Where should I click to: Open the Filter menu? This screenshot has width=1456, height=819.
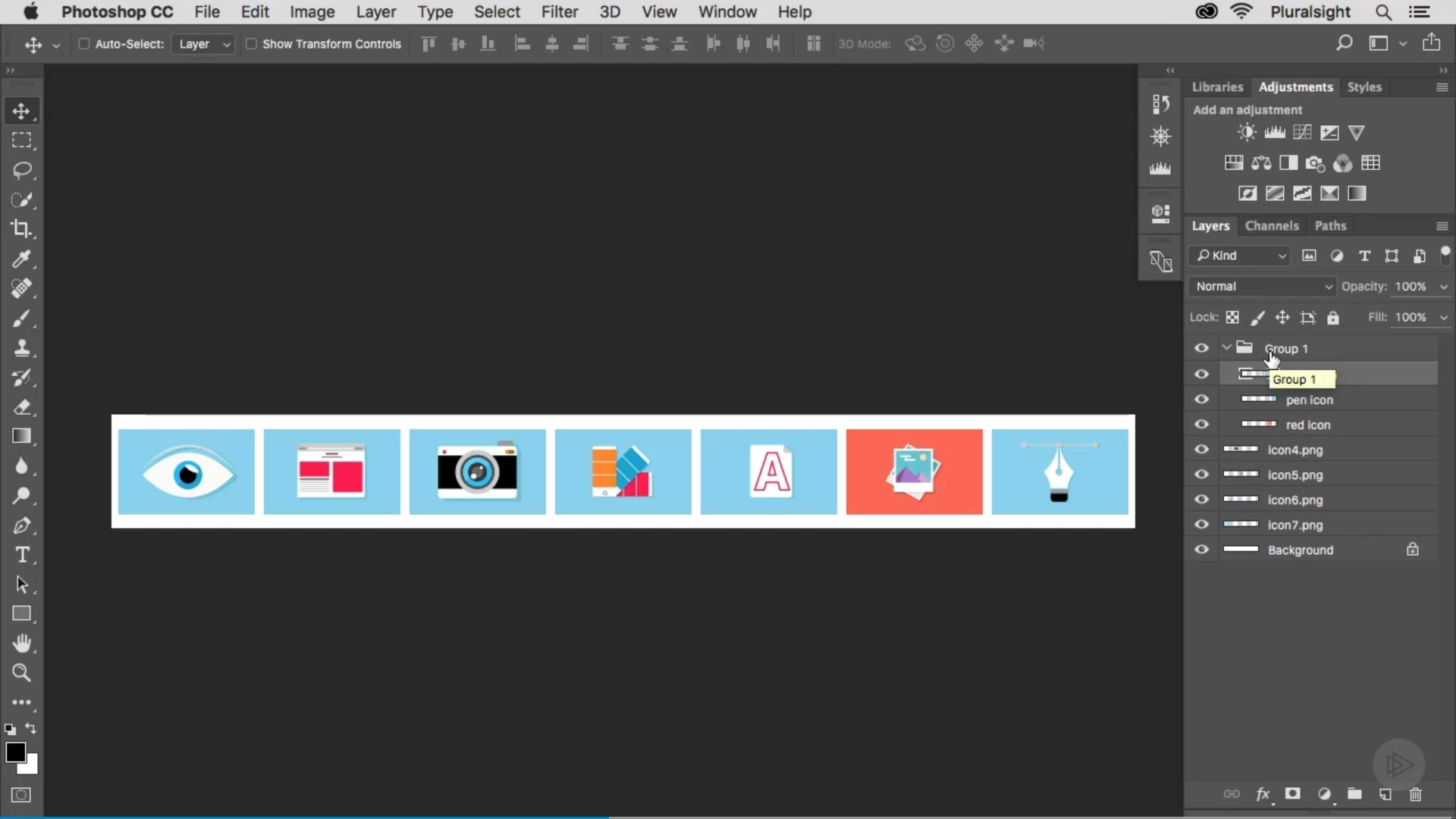point(559,12)
